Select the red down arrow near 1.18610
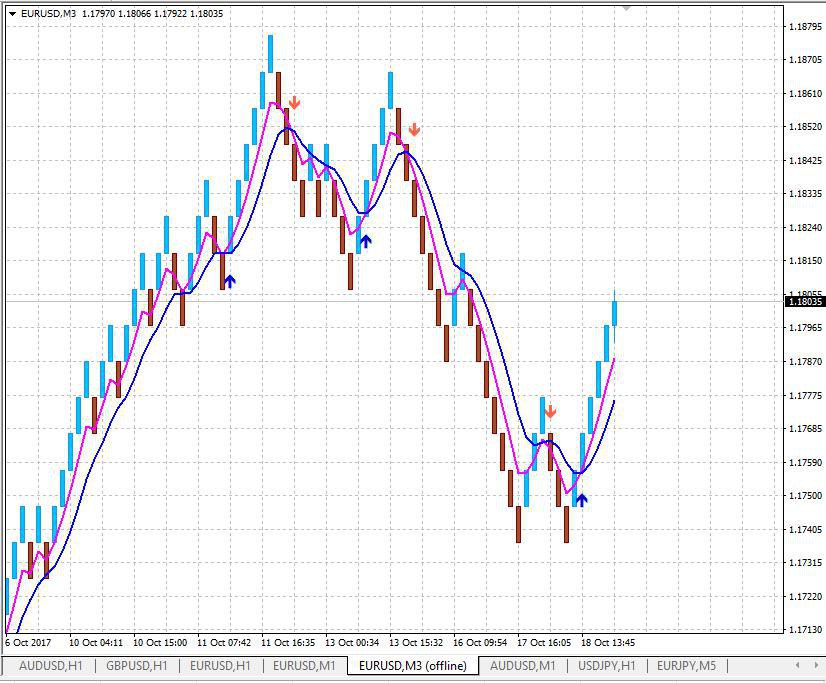 [294, 103]
